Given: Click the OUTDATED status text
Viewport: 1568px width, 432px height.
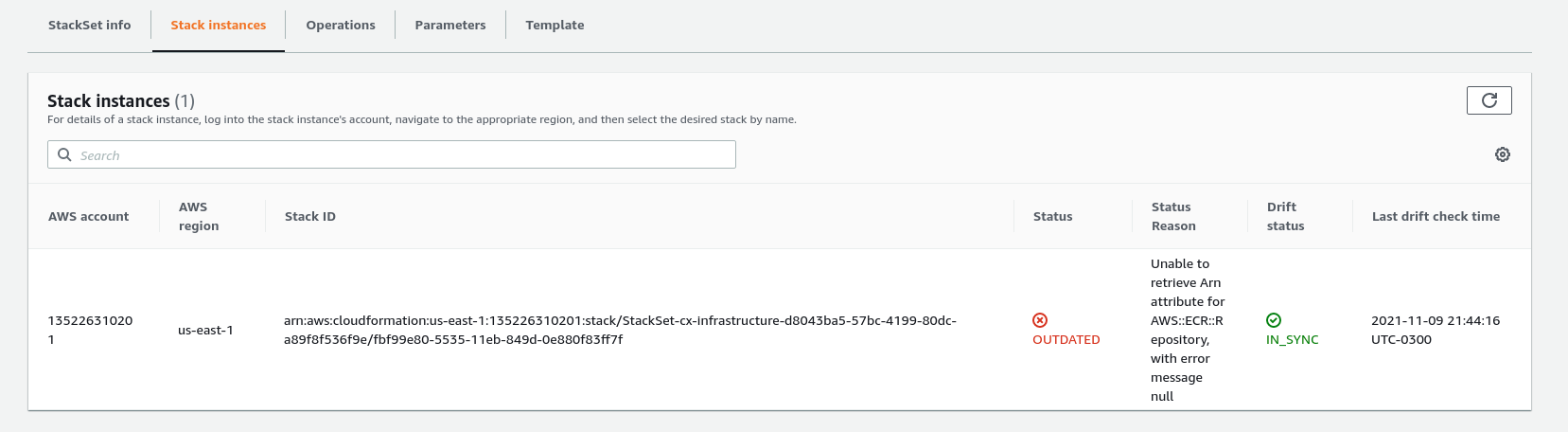Looking at the screenshot, I should pos(1066,340).
